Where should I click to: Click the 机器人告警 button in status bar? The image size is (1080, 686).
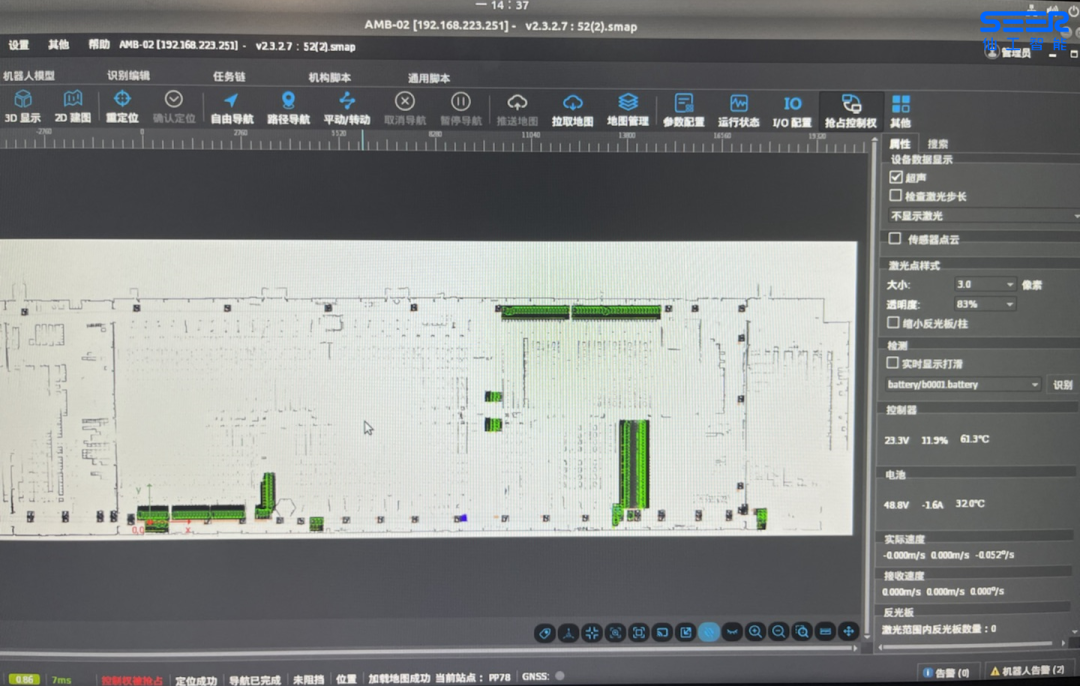pos(1028,671)
